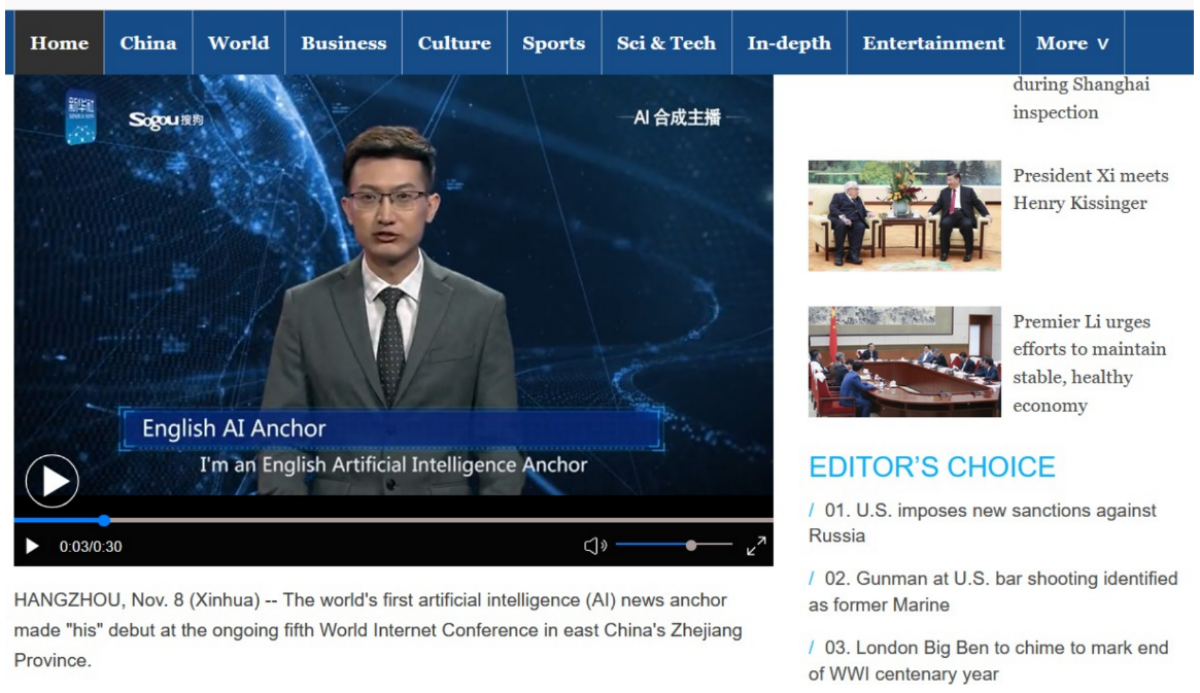The height and width of the screenshot is (693, 1200).
Task: Open the In-depth section
Action: 789,43
